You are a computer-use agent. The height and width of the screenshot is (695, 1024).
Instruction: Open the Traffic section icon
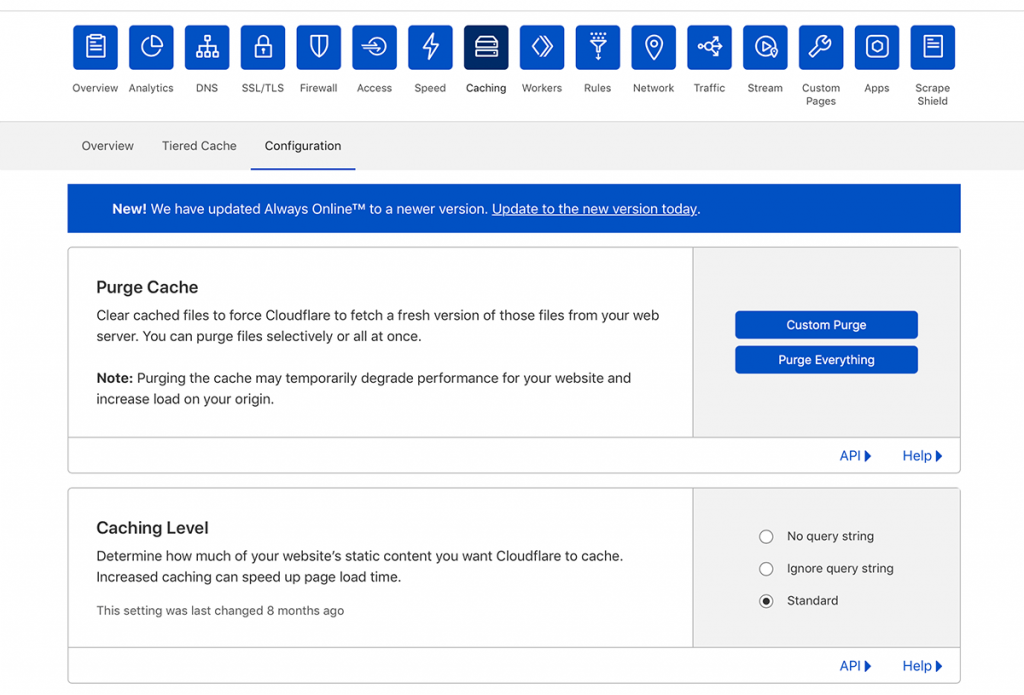pyautogui.click(x=709, y=46)
